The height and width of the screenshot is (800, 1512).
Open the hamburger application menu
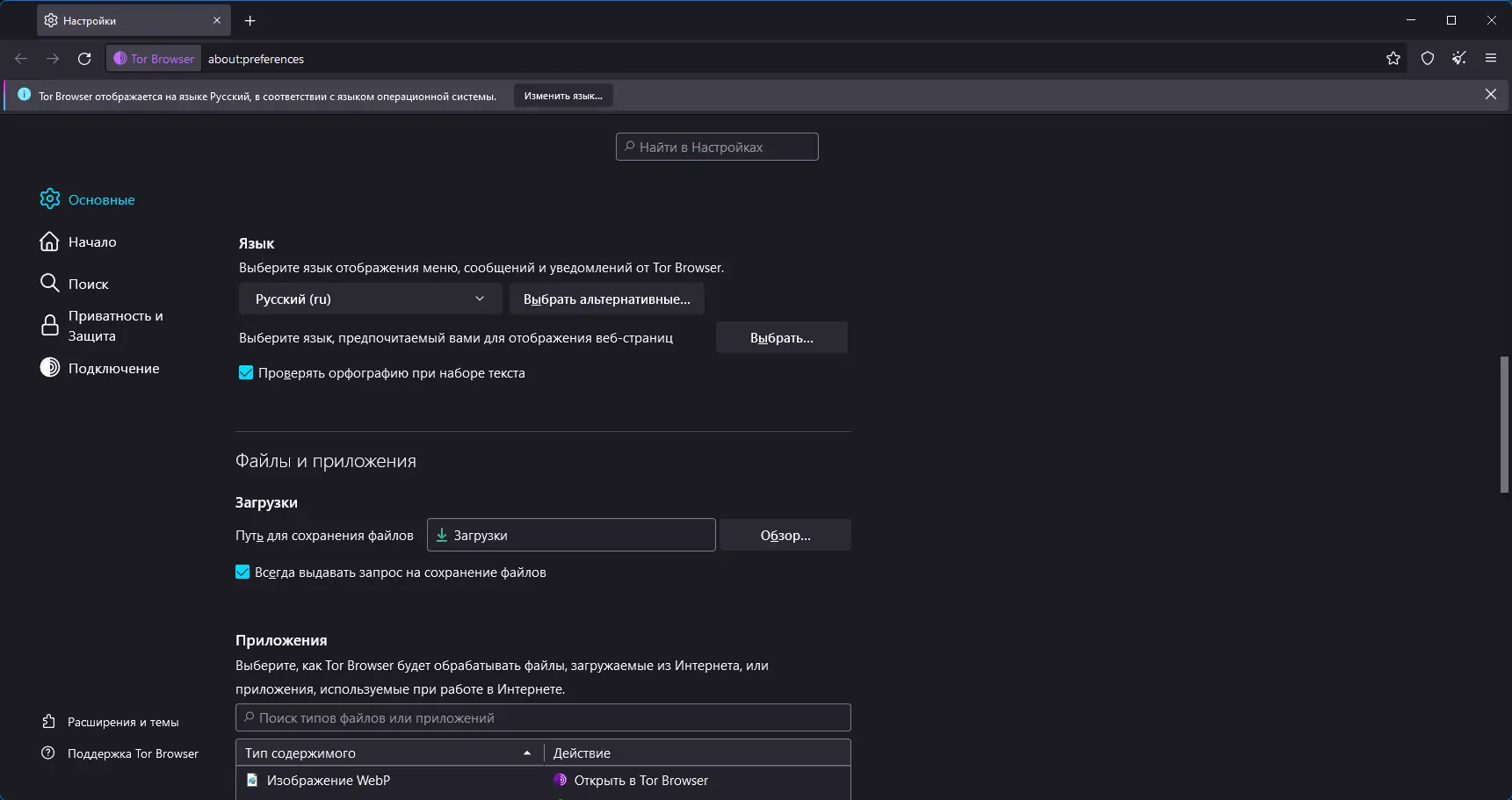click(1491, 59)
